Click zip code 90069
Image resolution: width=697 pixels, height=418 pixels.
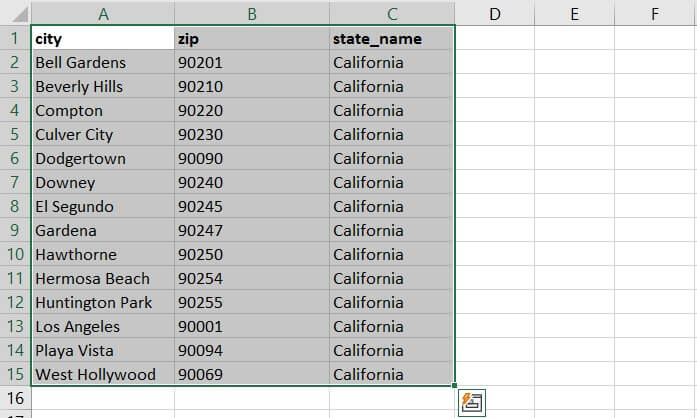point(252,374)
